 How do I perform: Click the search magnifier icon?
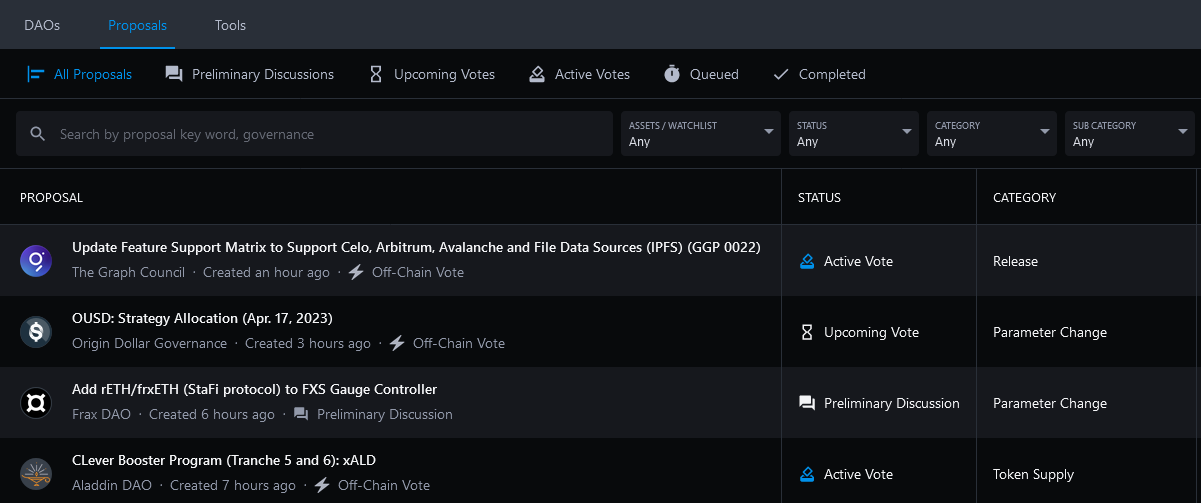(38, 134)
